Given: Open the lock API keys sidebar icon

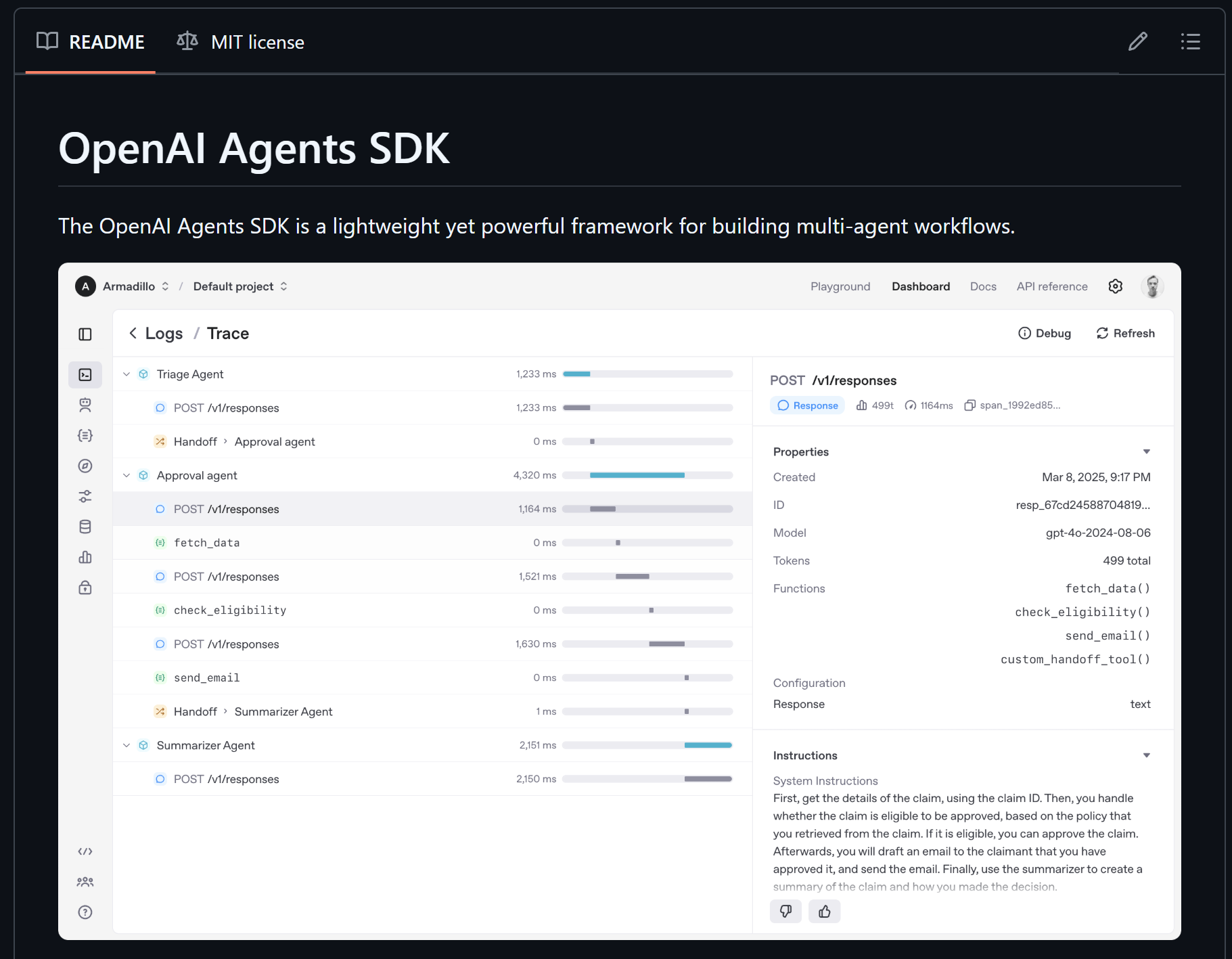Looking at the screenshot, I should (85, 587).
